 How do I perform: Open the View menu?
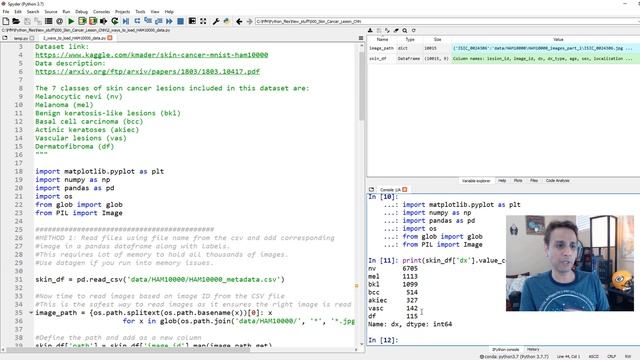click(155, 12)
